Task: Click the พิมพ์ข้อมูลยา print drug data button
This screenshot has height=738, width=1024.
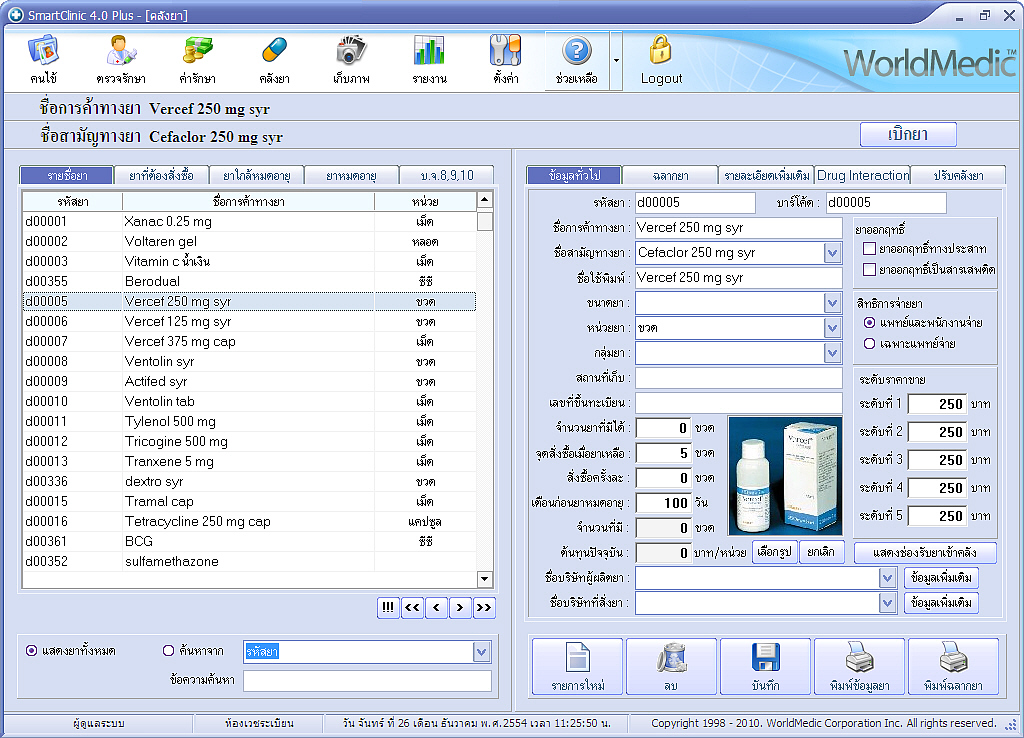Action: pos(859,666)
